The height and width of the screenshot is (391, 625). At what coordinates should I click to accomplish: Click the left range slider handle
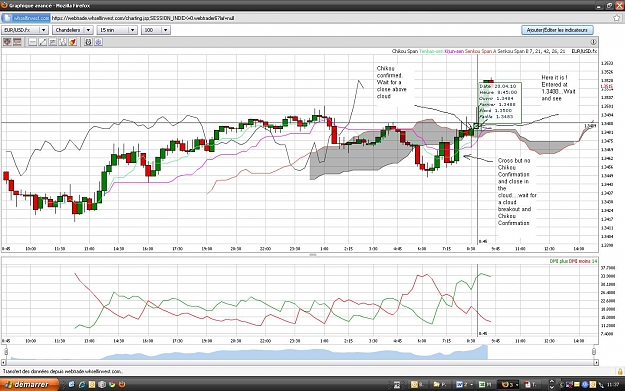click(6, 351)
